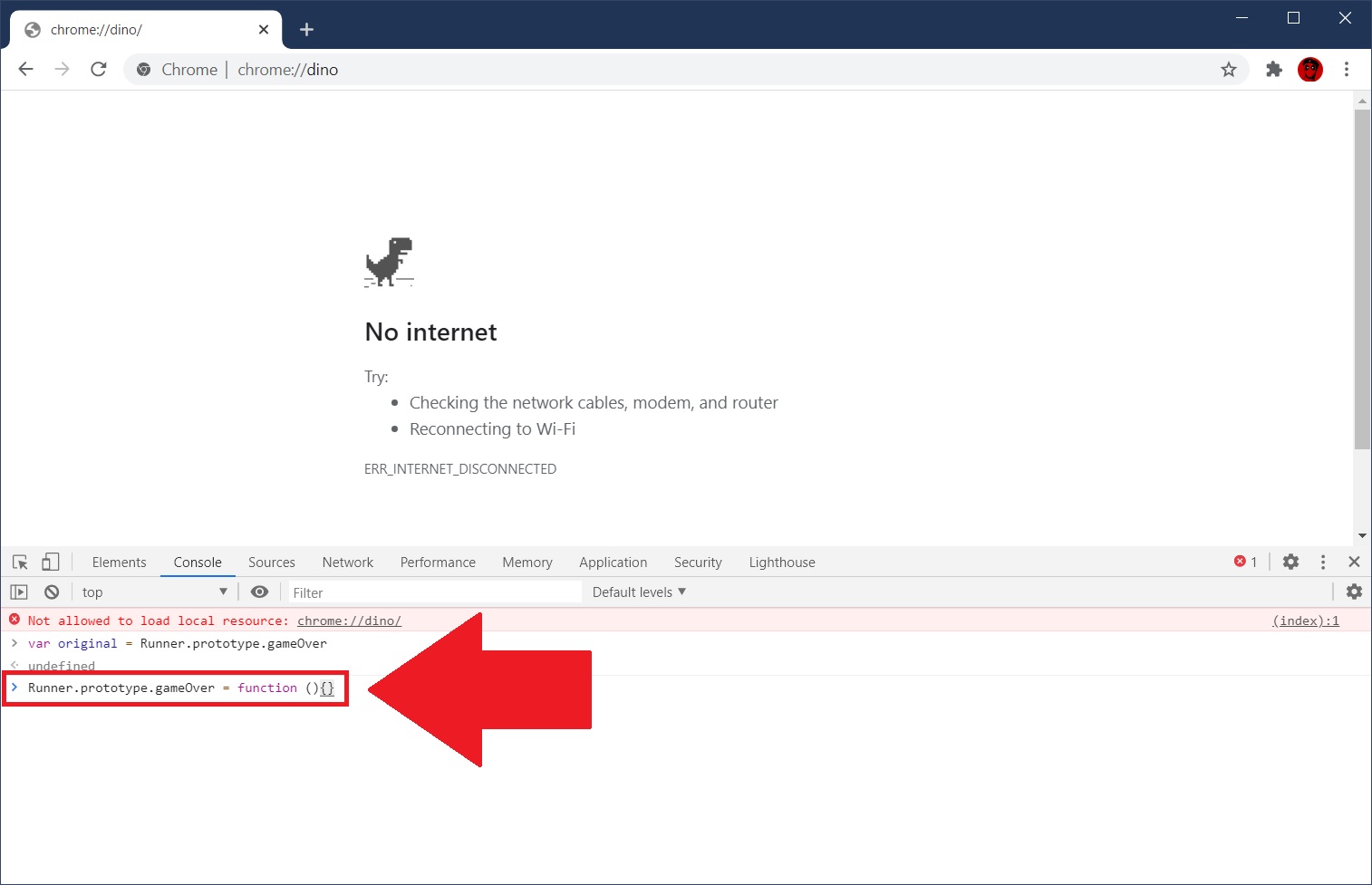The image size is (1372, 885).
Task: Click the Runner.prototype.gameOver function input line
Action: click(180, 688)
